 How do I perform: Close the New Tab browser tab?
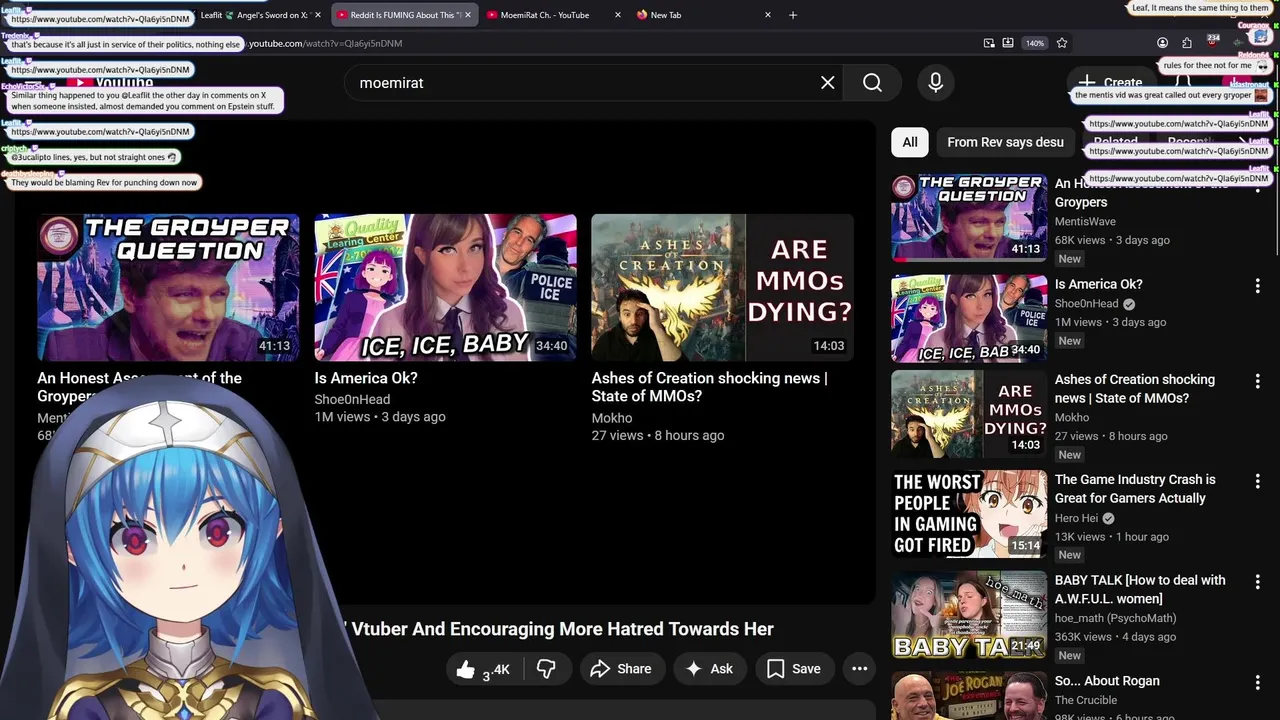pos(768,15)
